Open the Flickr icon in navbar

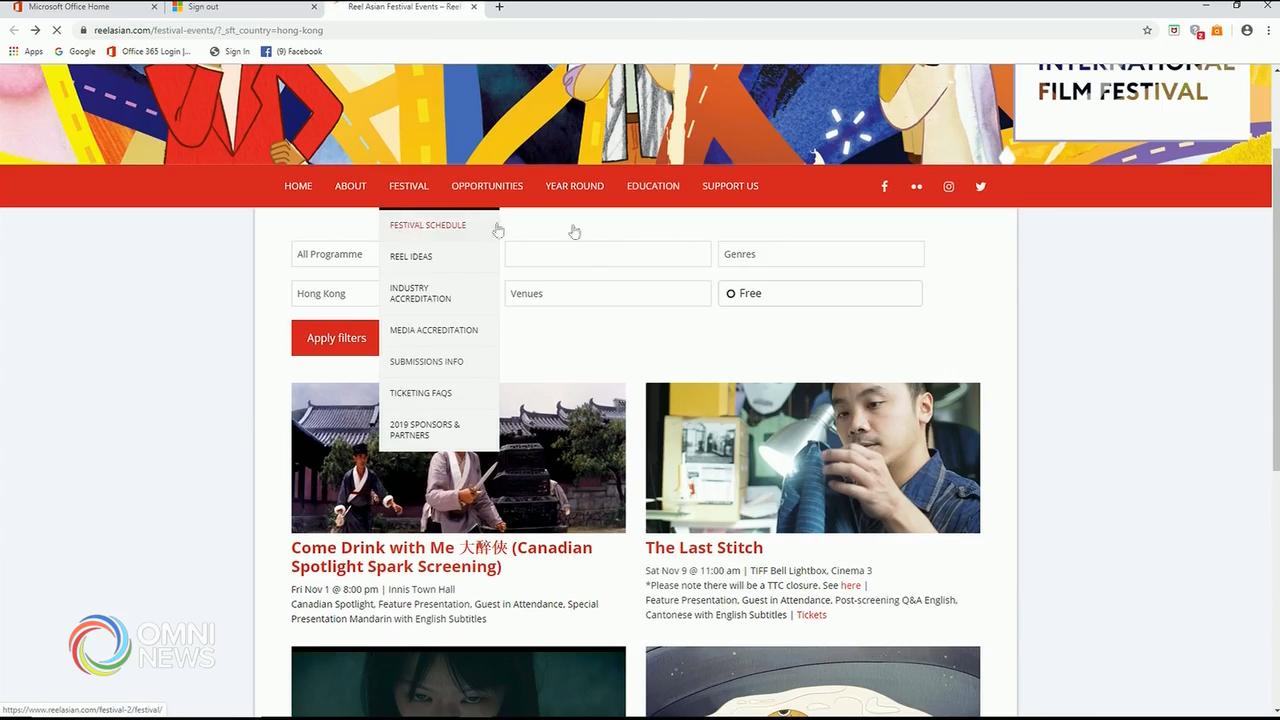[916, 187]
